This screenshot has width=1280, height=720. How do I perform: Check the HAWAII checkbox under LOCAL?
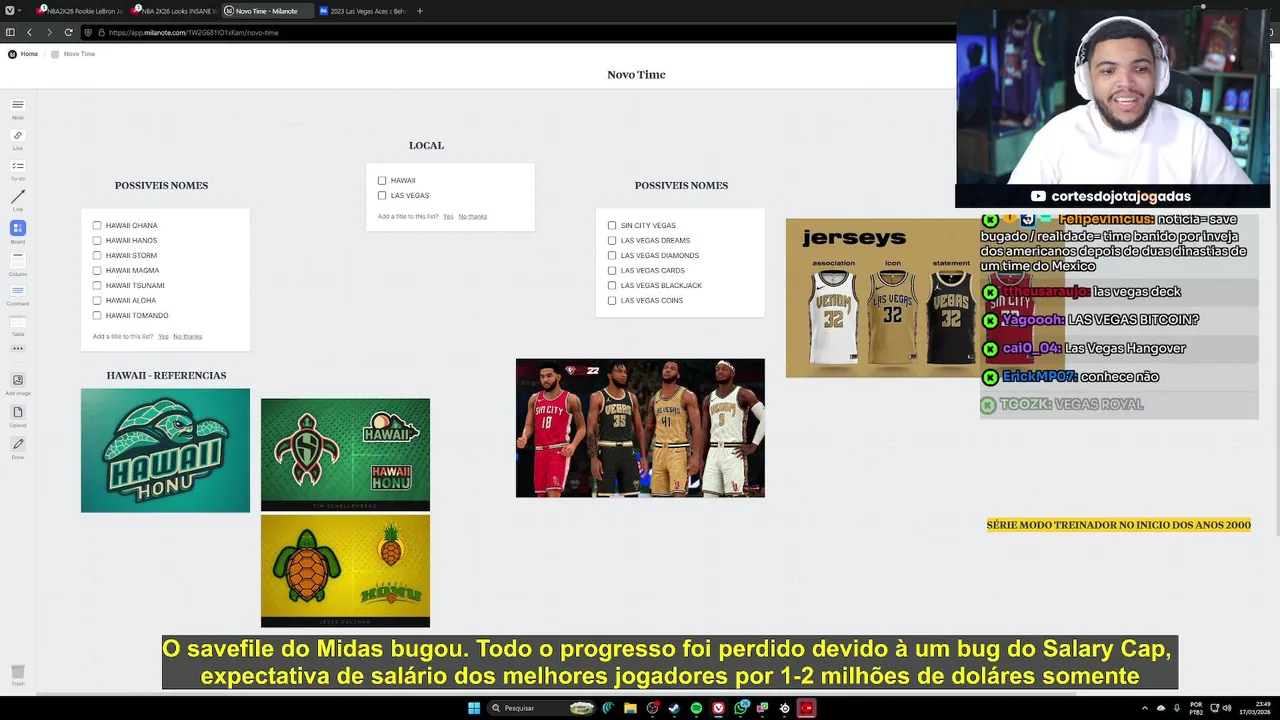(x=382, y=181)
